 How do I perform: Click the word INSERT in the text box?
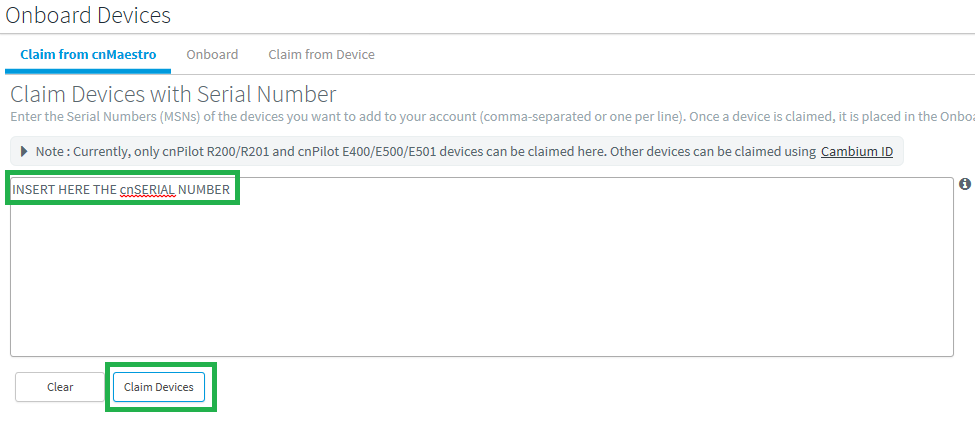point(33,189)
